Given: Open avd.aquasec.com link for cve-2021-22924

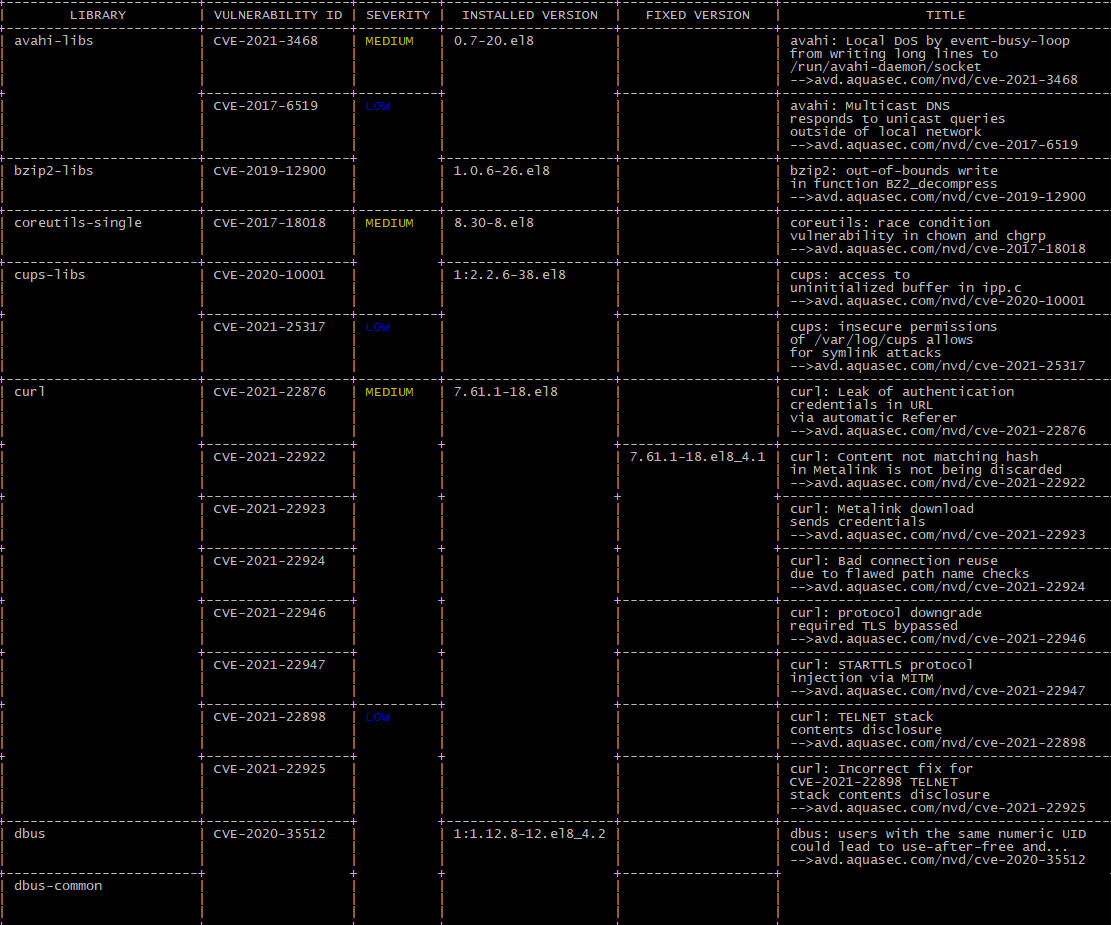Looking at the screenshot, I should 938,587.
